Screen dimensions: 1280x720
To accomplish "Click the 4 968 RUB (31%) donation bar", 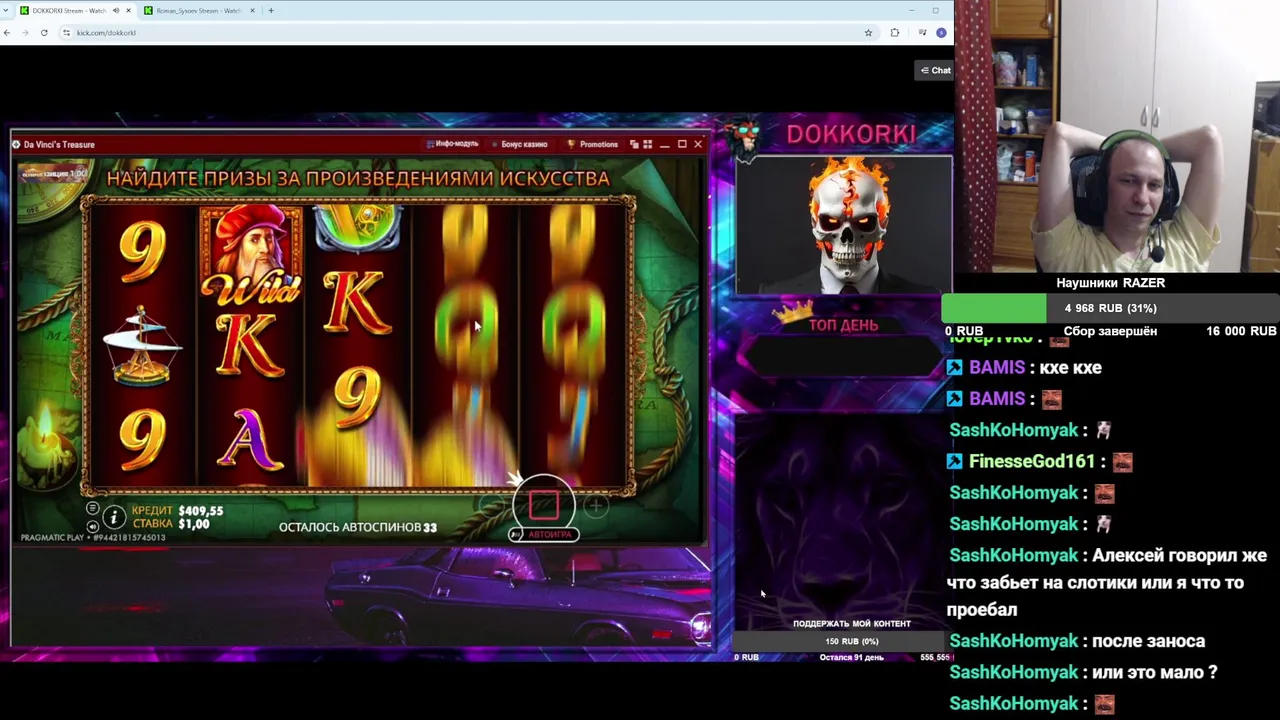I will pos(1110,308).
